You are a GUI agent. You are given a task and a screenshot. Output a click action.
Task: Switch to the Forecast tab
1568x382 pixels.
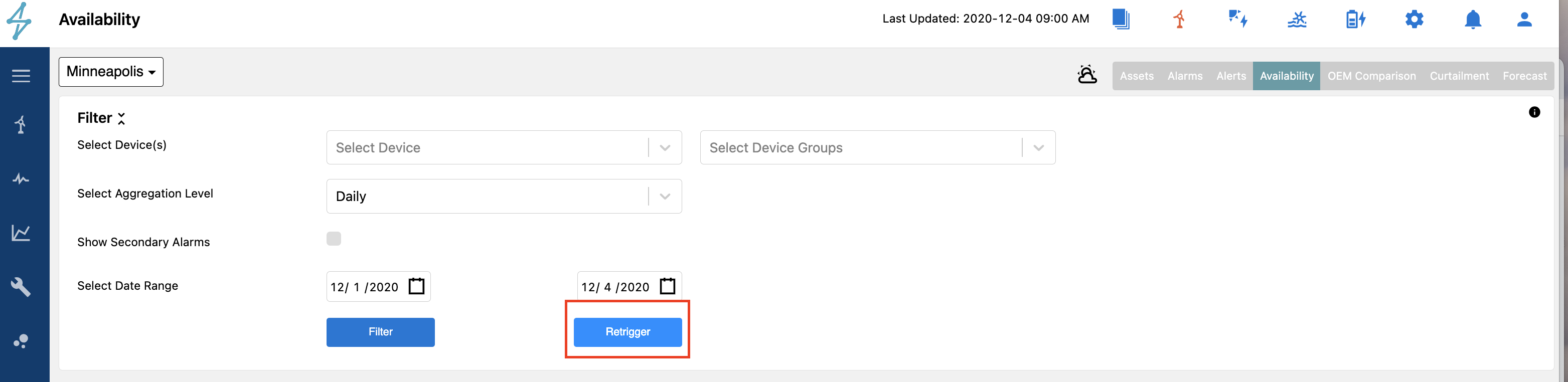tap(1525, 76)
